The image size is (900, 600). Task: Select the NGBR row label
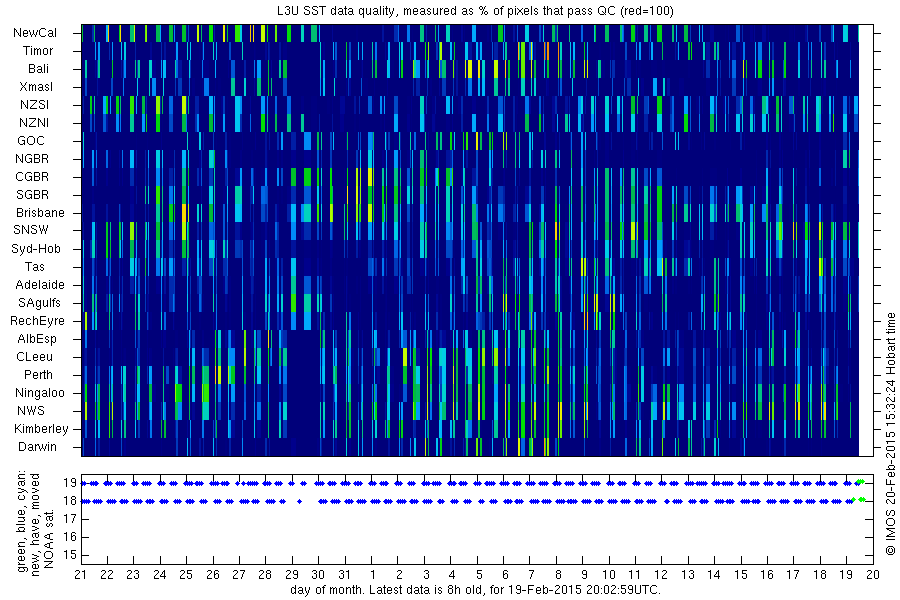32,158
